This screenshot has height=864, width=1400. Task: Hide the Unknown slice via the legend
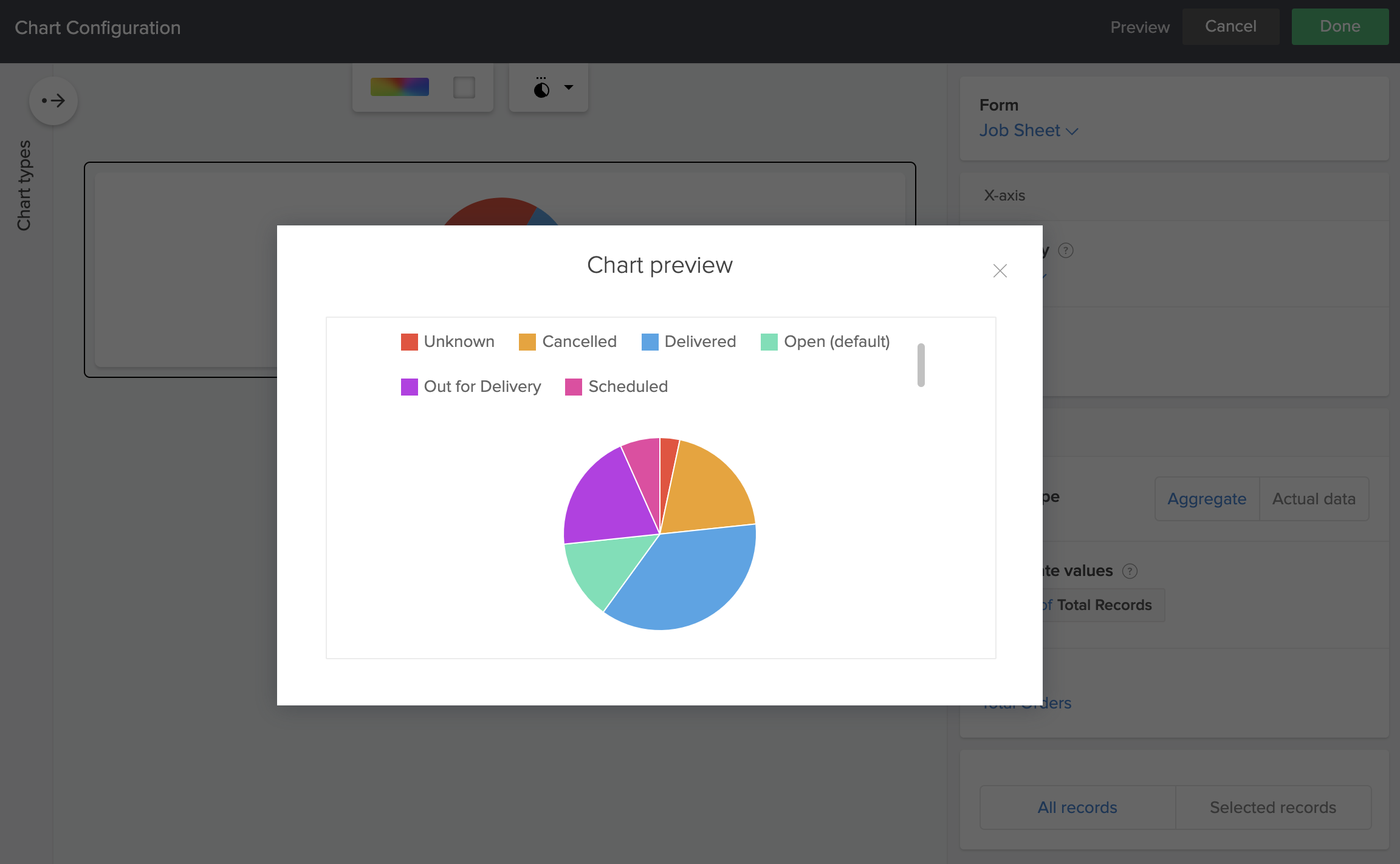(x=447, y=341)
